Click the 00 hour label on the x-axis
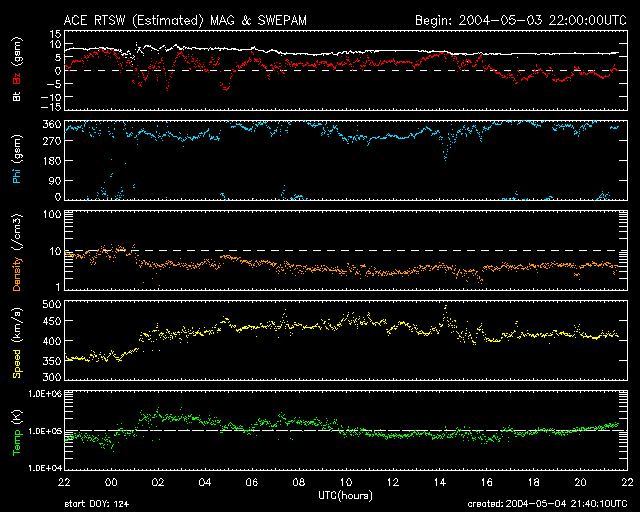Screen dimensions: 640x512 [x=111, y=483]
